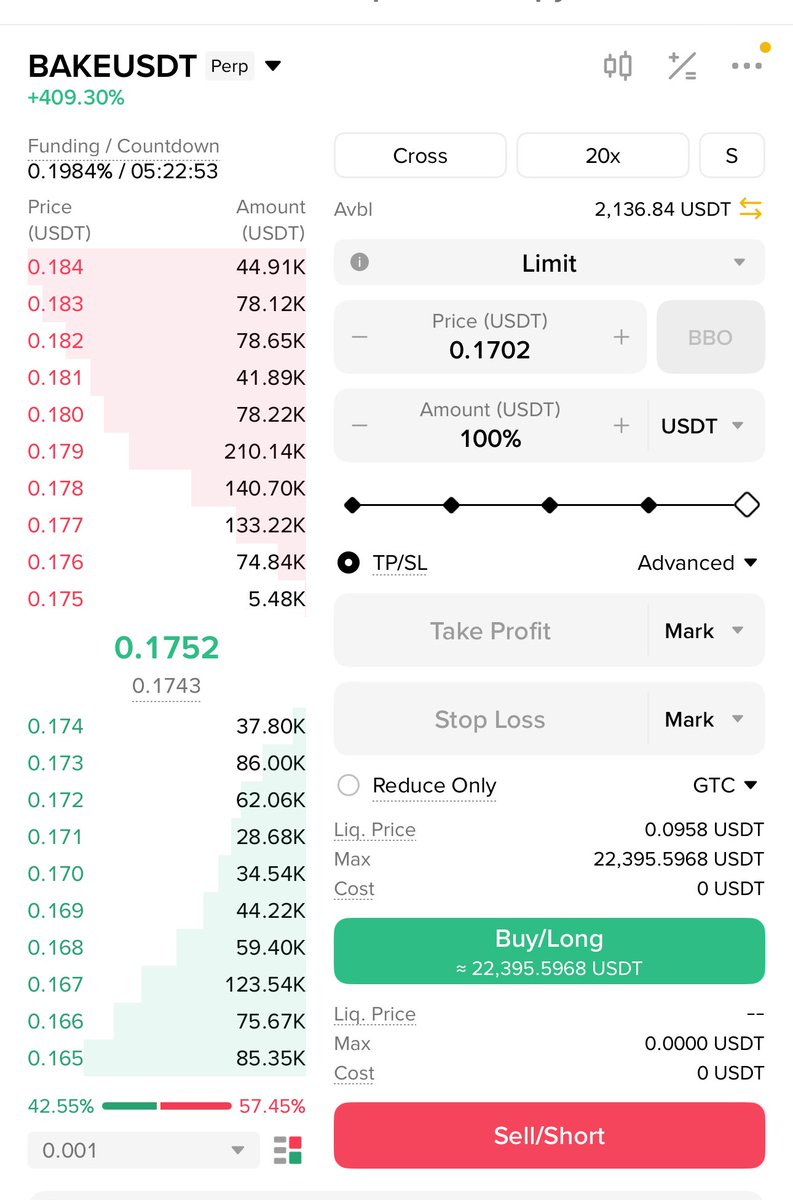Change the 20x leverage setting
This screenshot has width=793, height=1200.
click(602, 156)
